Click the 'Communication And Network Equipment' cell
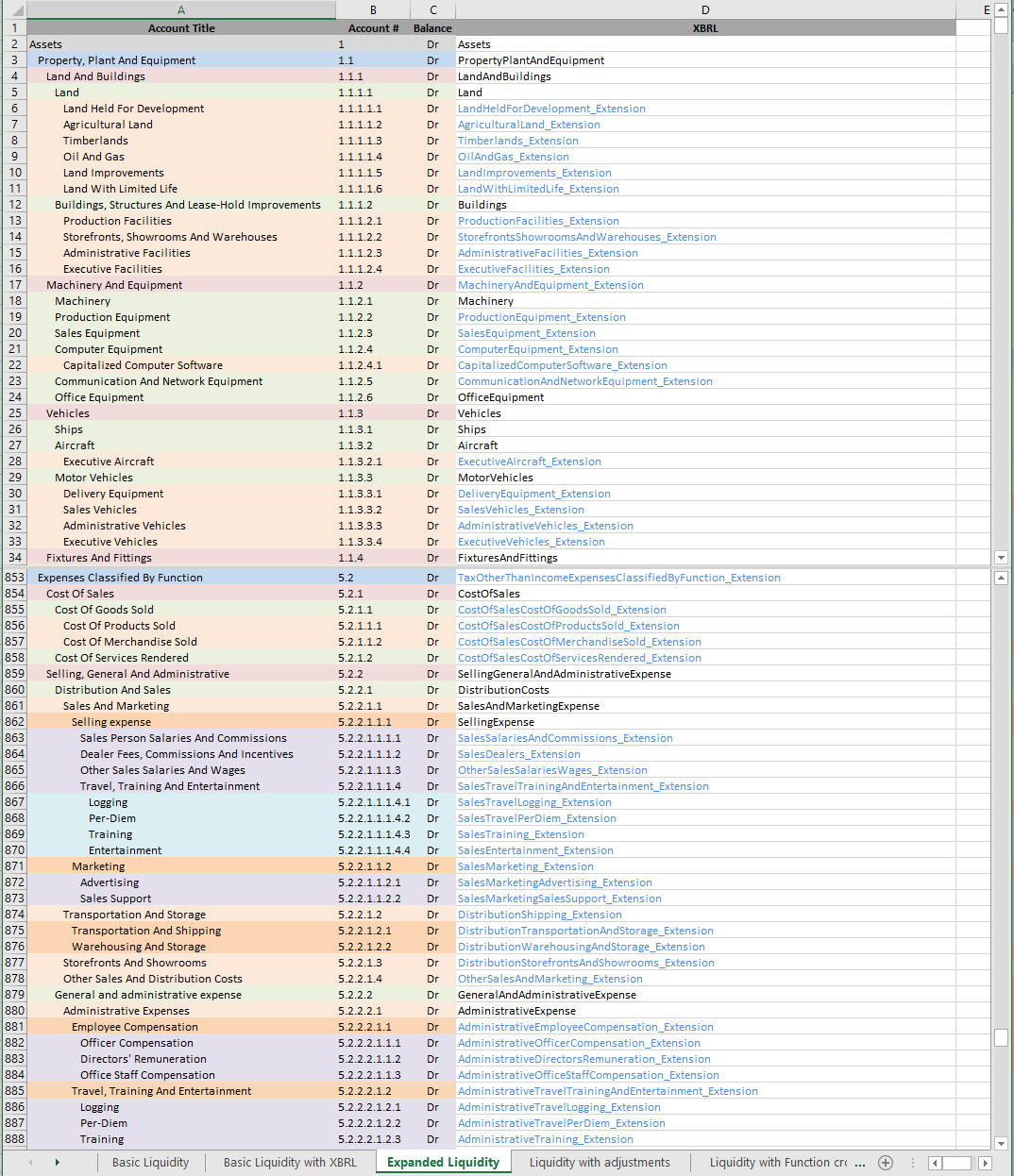 [x=181, y=381]
